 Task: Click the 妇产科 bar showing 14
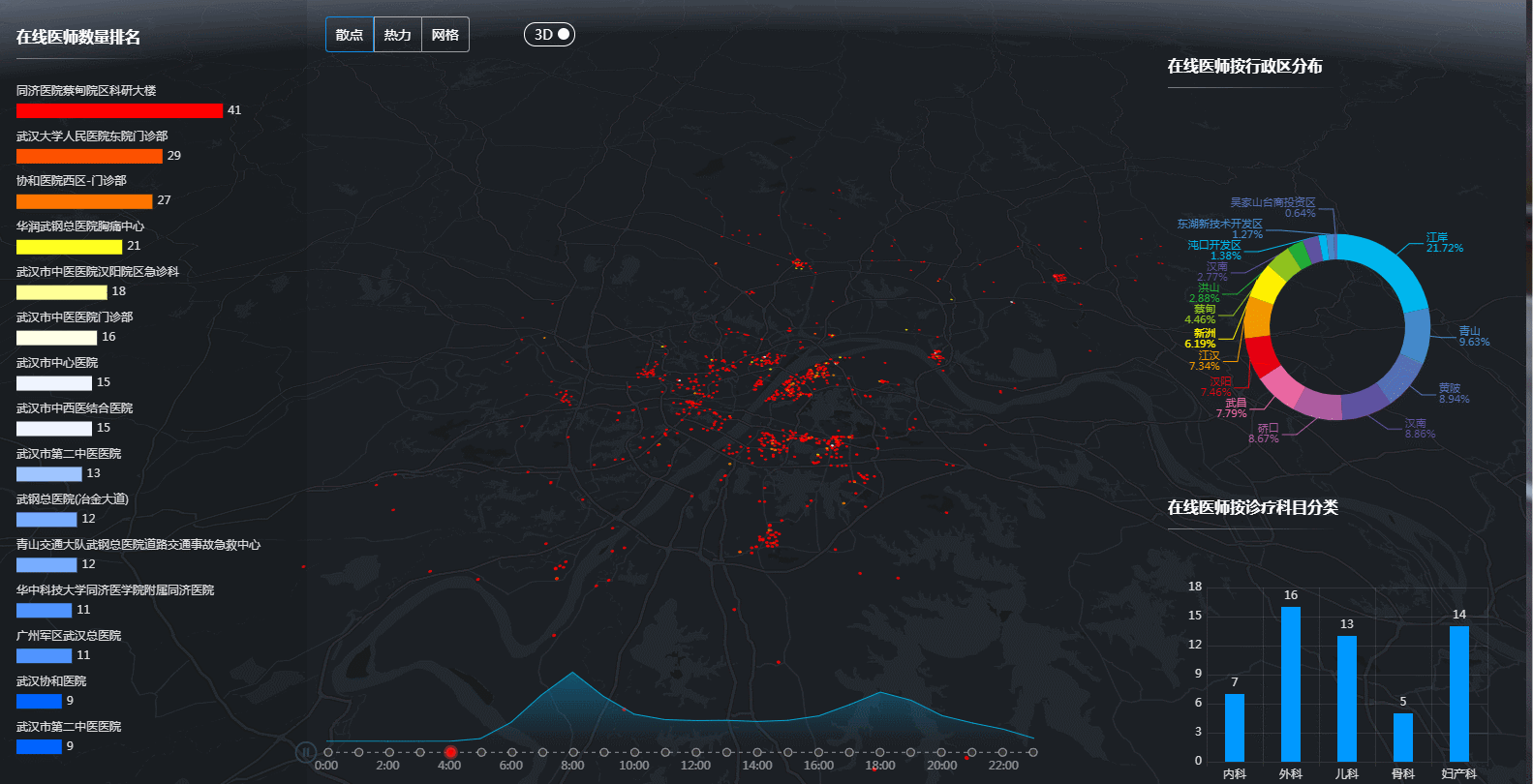pos(1459,693)
